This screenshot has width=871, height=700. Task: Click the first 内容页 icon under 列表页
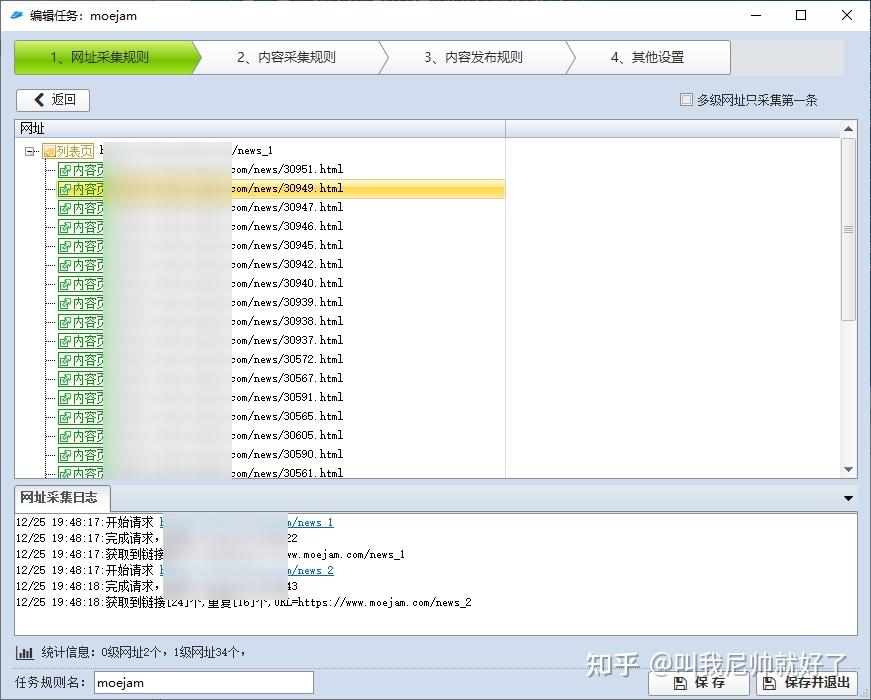point(67,170)
